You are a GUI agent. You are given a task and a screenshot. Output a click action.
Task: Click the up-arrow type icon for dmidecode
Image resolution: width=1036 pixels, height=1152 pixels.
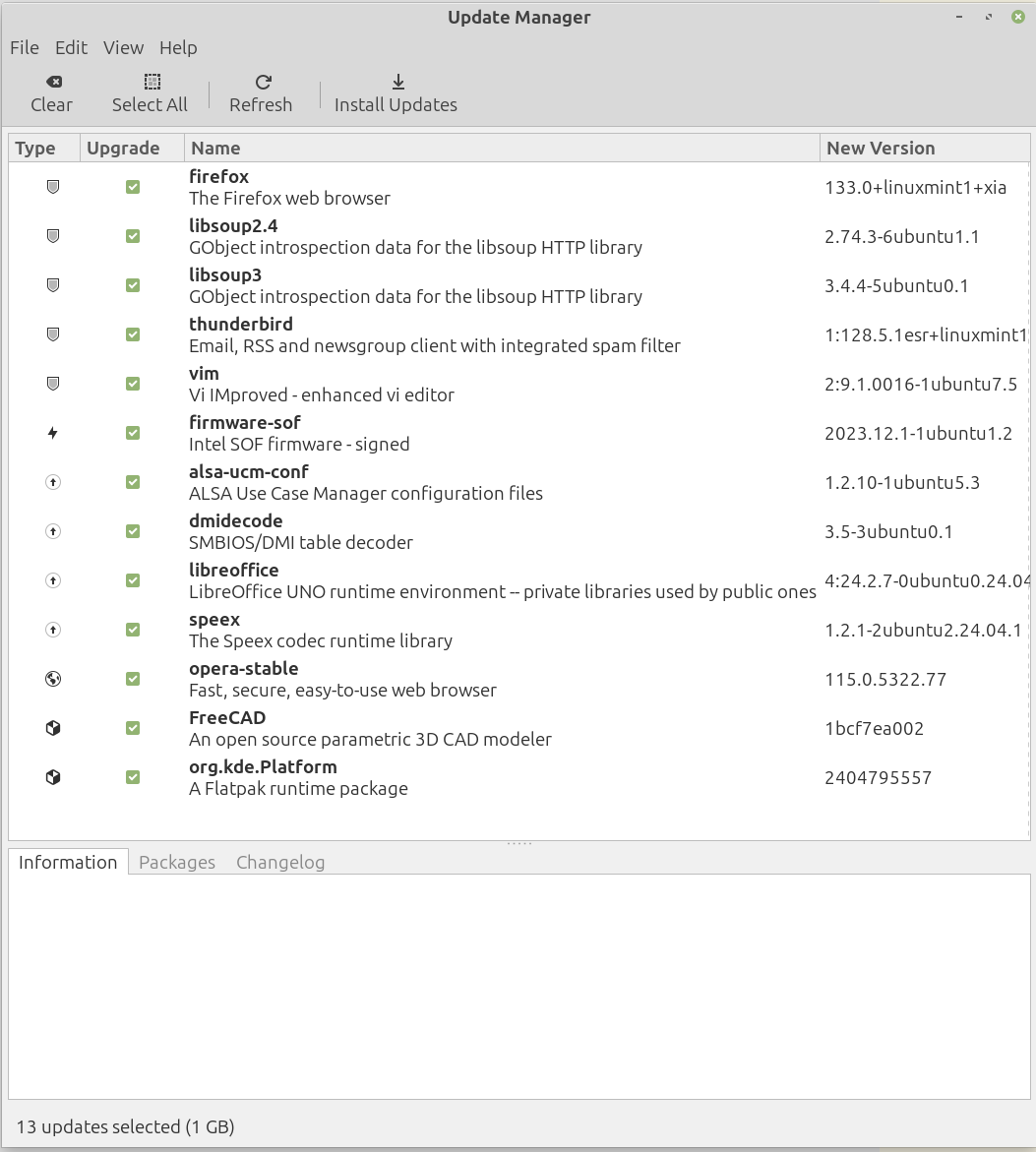[53, 531]
